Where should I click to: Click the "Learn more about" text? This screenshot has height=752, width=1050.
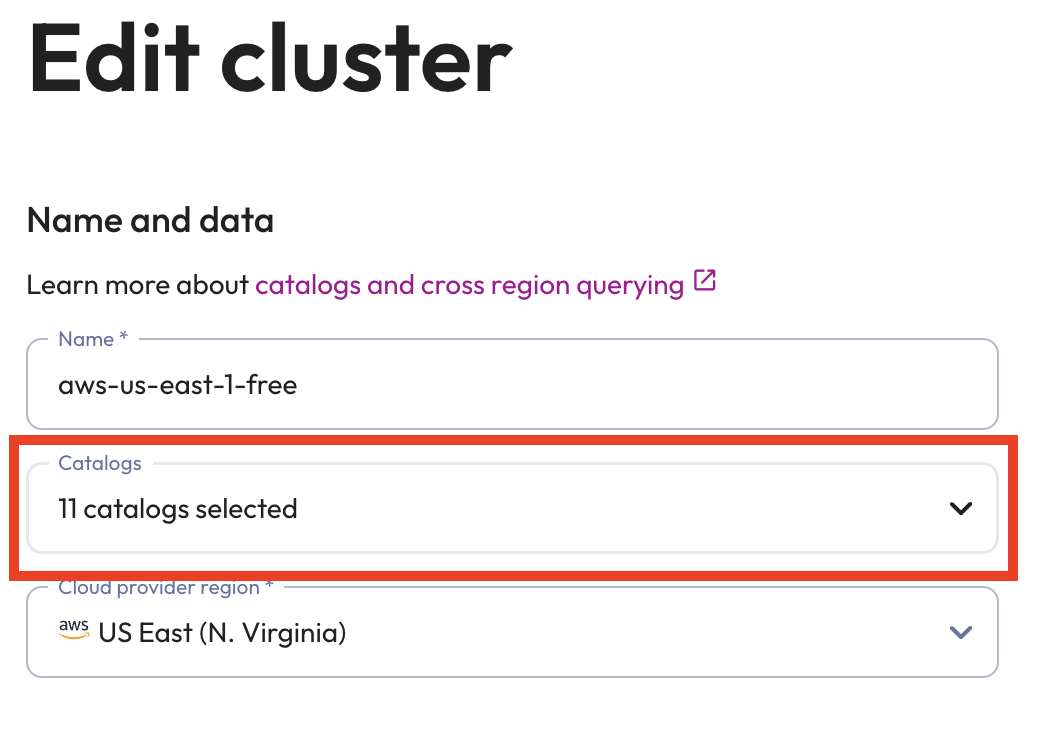137,285
